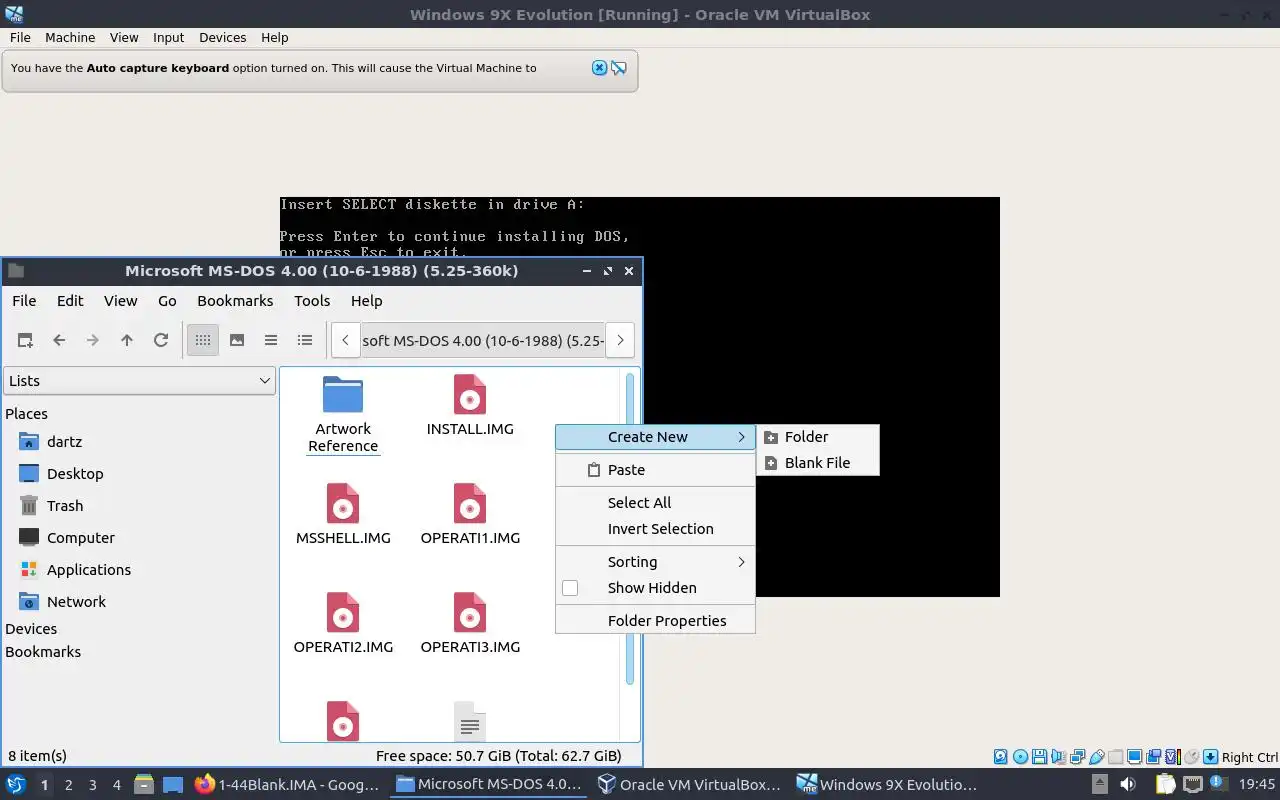Go up to parent folder

coord(127,340)
